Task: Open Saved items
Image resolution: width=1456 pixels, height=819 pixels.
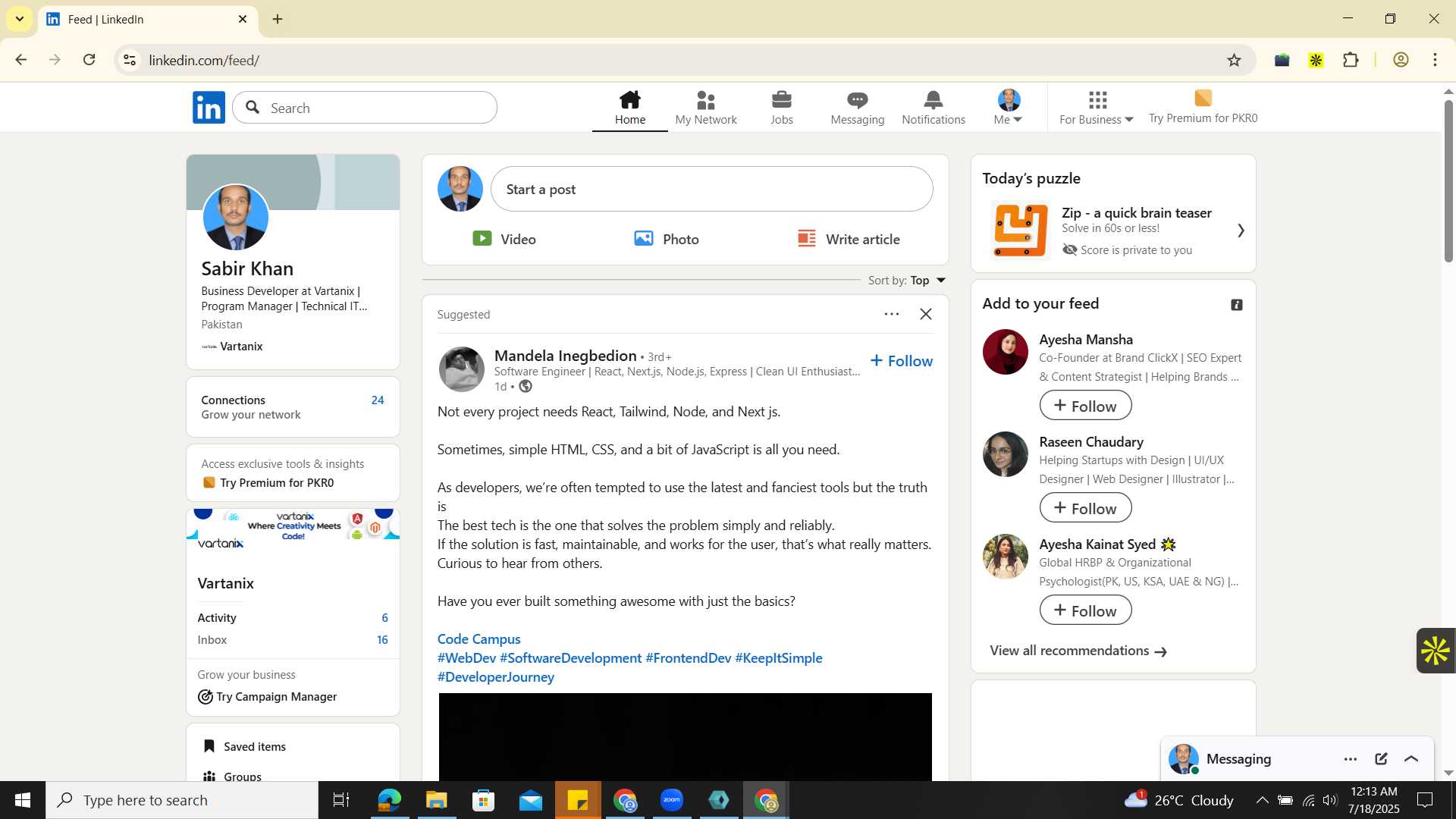Action: point(244,747)
